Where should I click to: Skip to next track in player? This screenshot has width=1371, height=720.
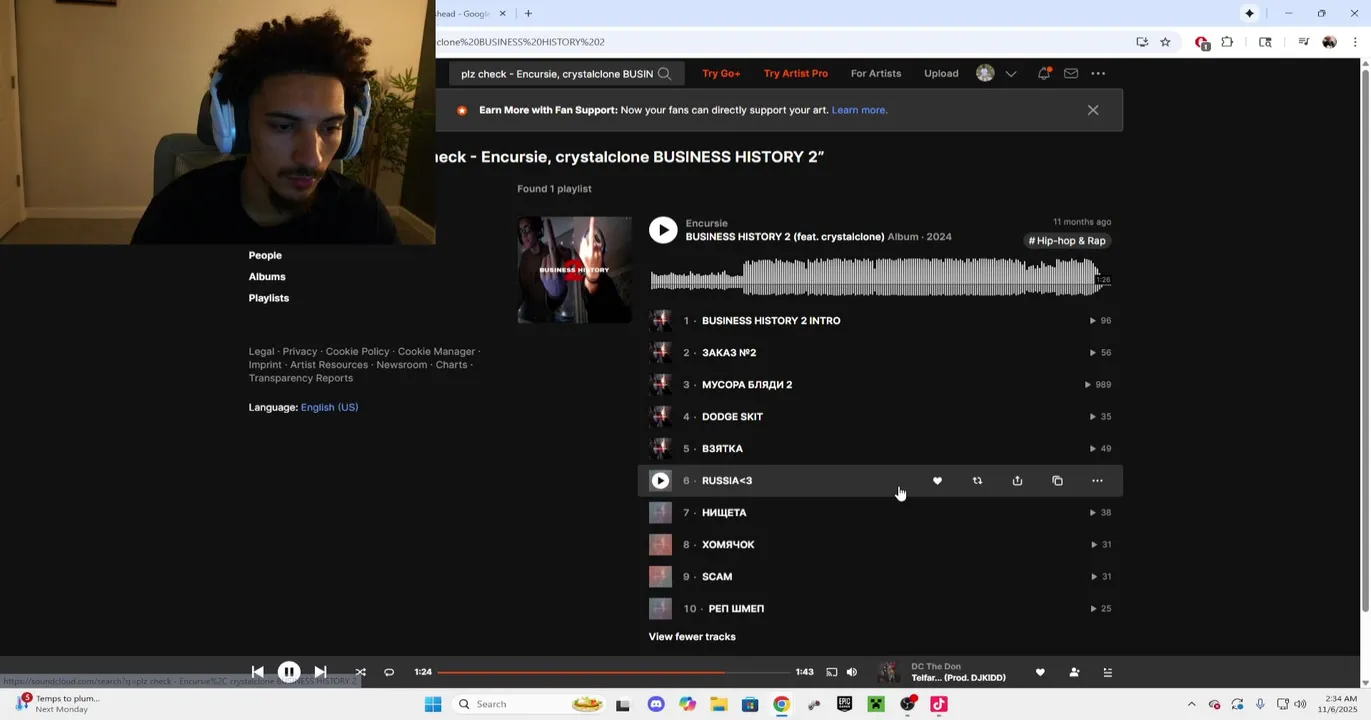(x=320, y=672)
